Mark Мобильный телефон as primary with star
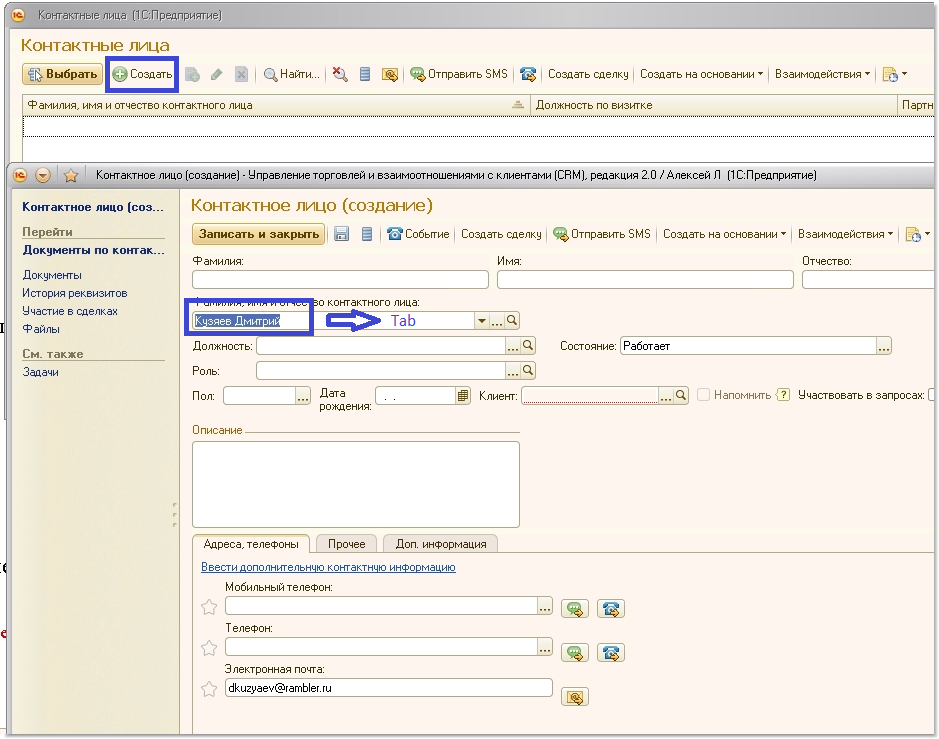 click(x=209, y=606)
